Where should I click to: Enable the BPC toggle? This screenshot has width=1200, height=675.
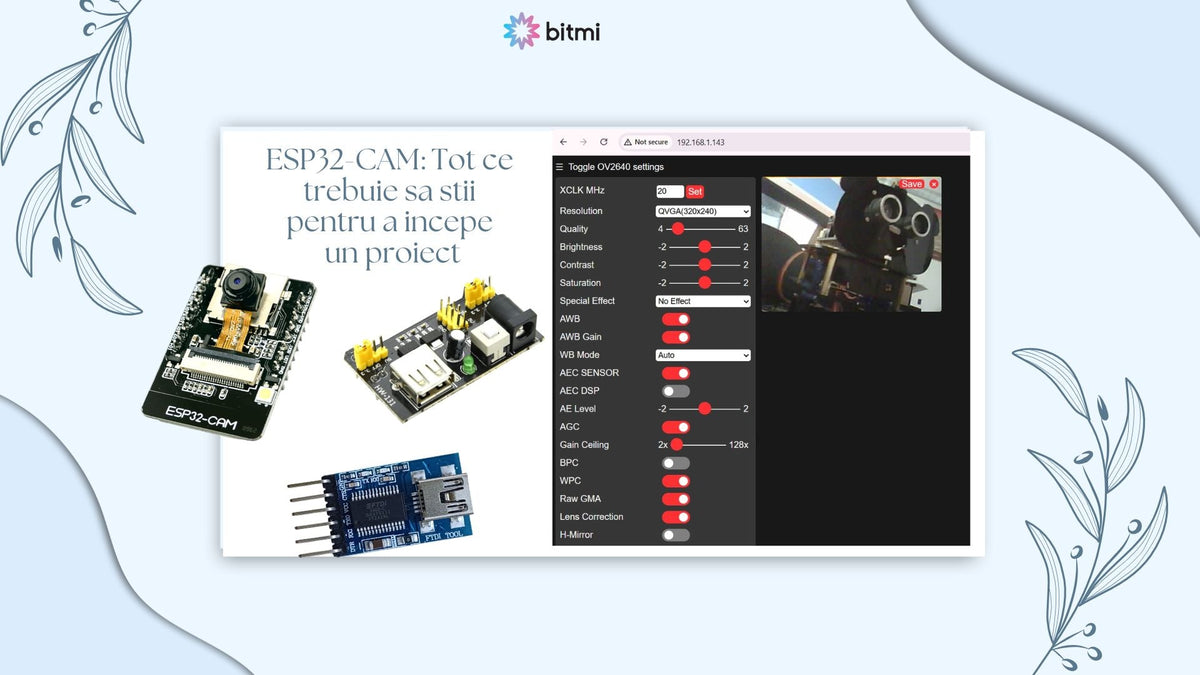point(676,463)
